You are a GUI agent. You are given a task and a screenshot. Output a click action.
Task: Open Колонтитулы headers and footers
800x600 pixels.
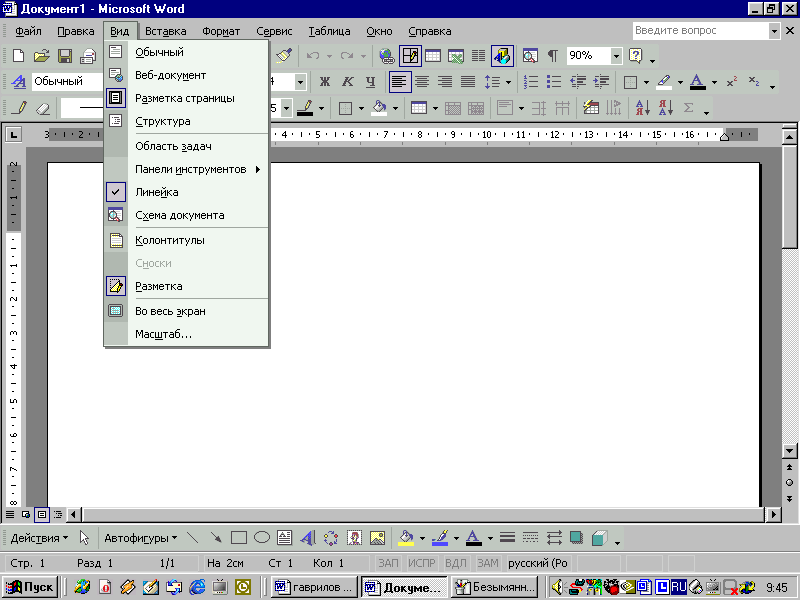click(187, 240)
